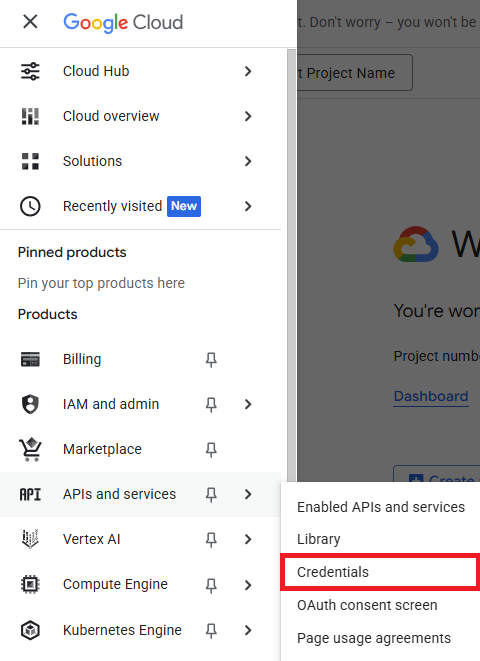Click the New badge next to Recently visited
Screen dimensions: 480x661
[x=184, y=206]
